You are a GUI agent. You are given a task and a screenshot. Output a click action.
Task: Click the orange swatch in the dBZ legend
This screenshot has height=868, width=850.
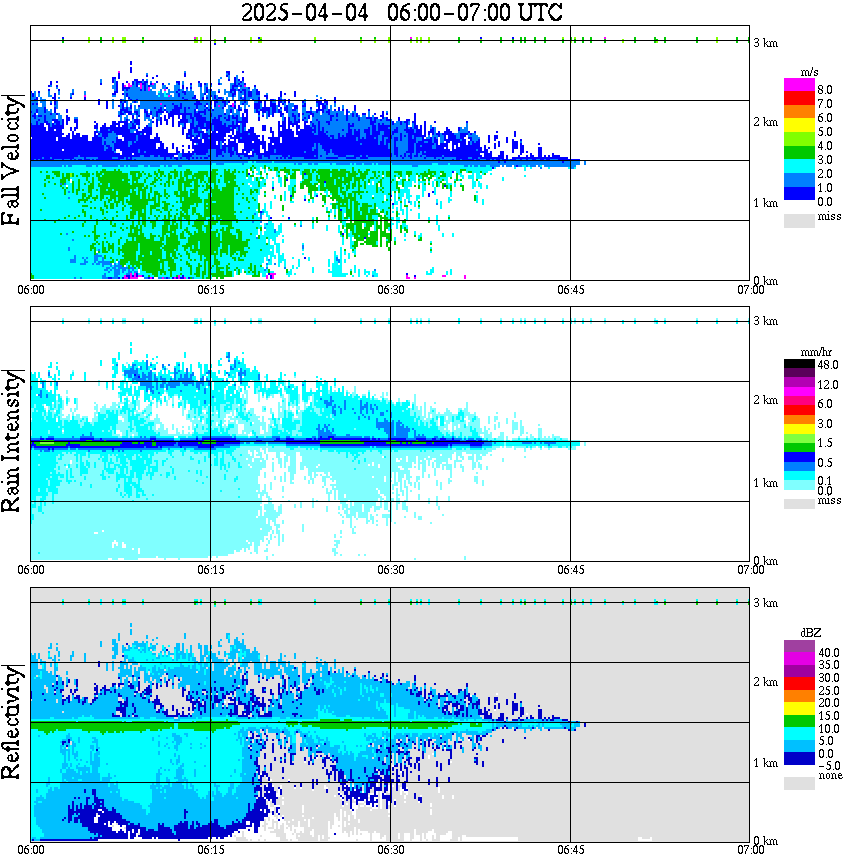pyautogui.click(x=799, y=696)
